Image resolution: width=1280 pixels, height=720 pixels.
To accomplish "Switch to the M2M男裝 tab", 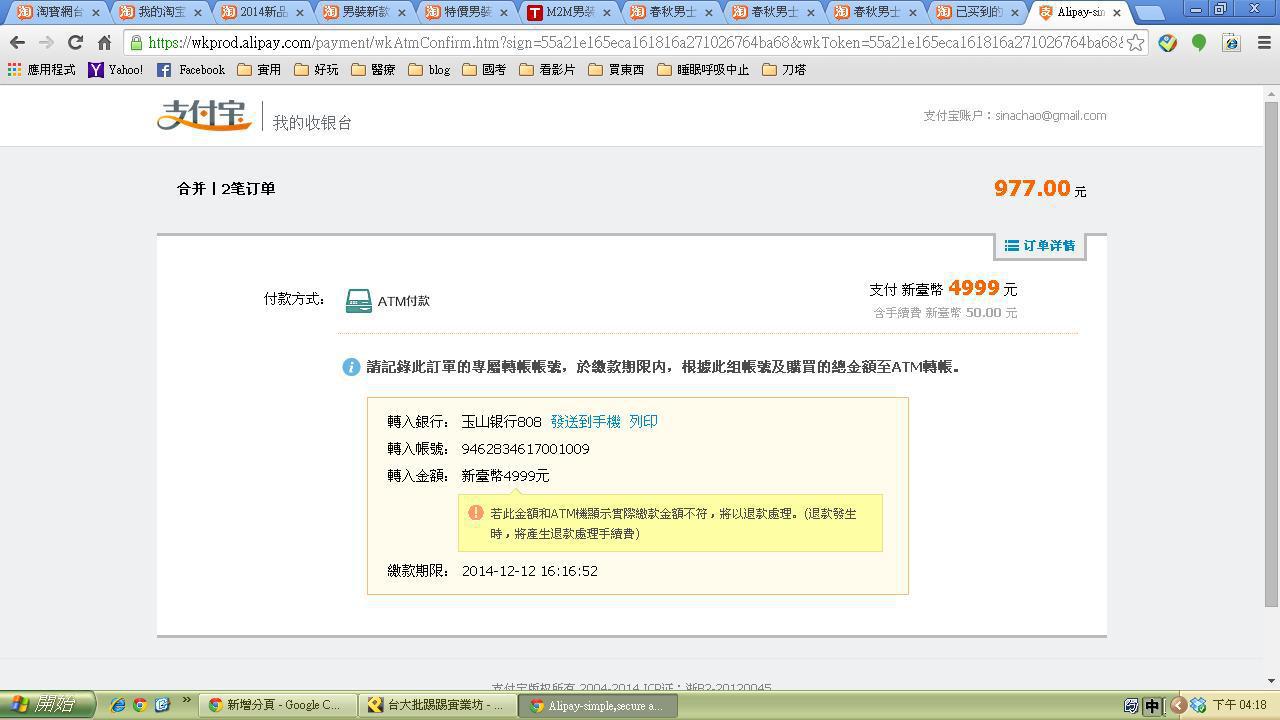I will [x=568, y=12].
